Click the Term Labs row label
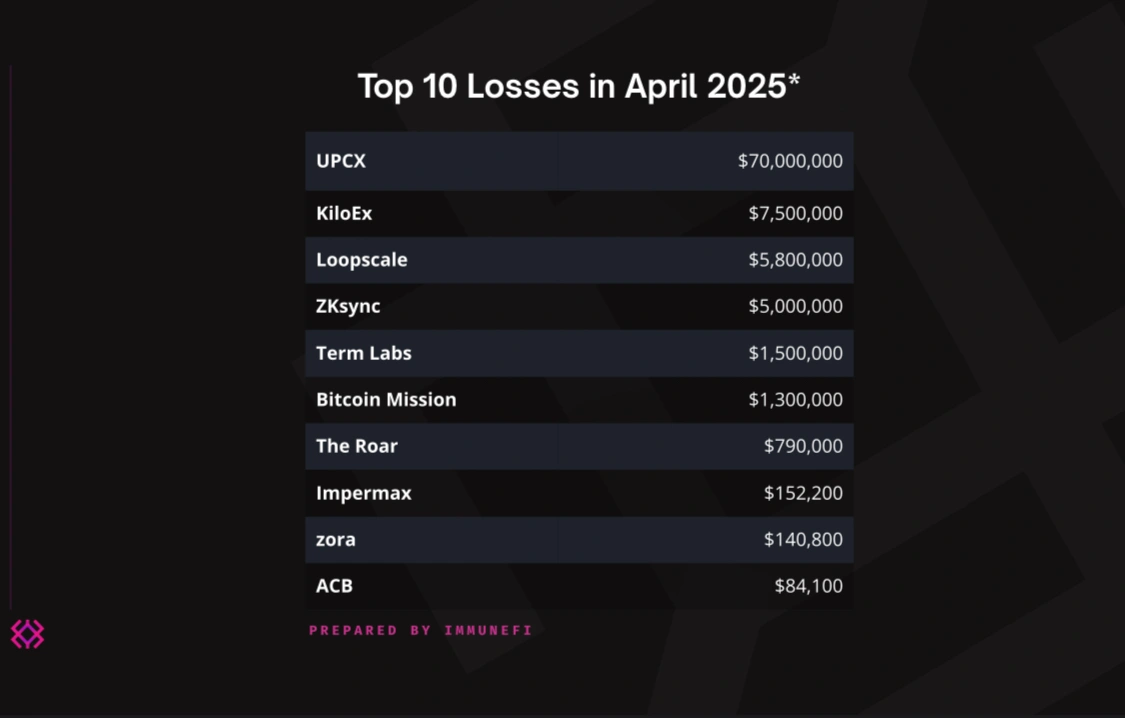The image size is (1125, 718). tap(364, 353)
